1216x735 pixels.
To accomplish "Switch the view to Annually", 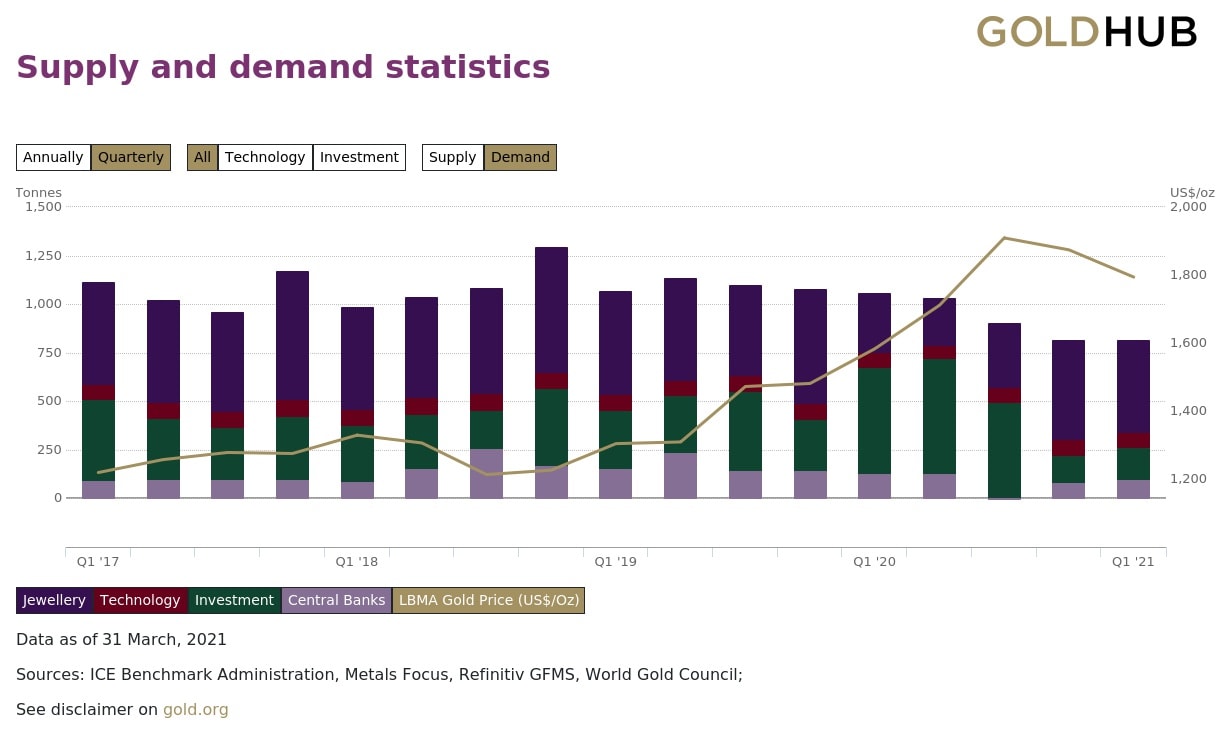I will [53, 157].
